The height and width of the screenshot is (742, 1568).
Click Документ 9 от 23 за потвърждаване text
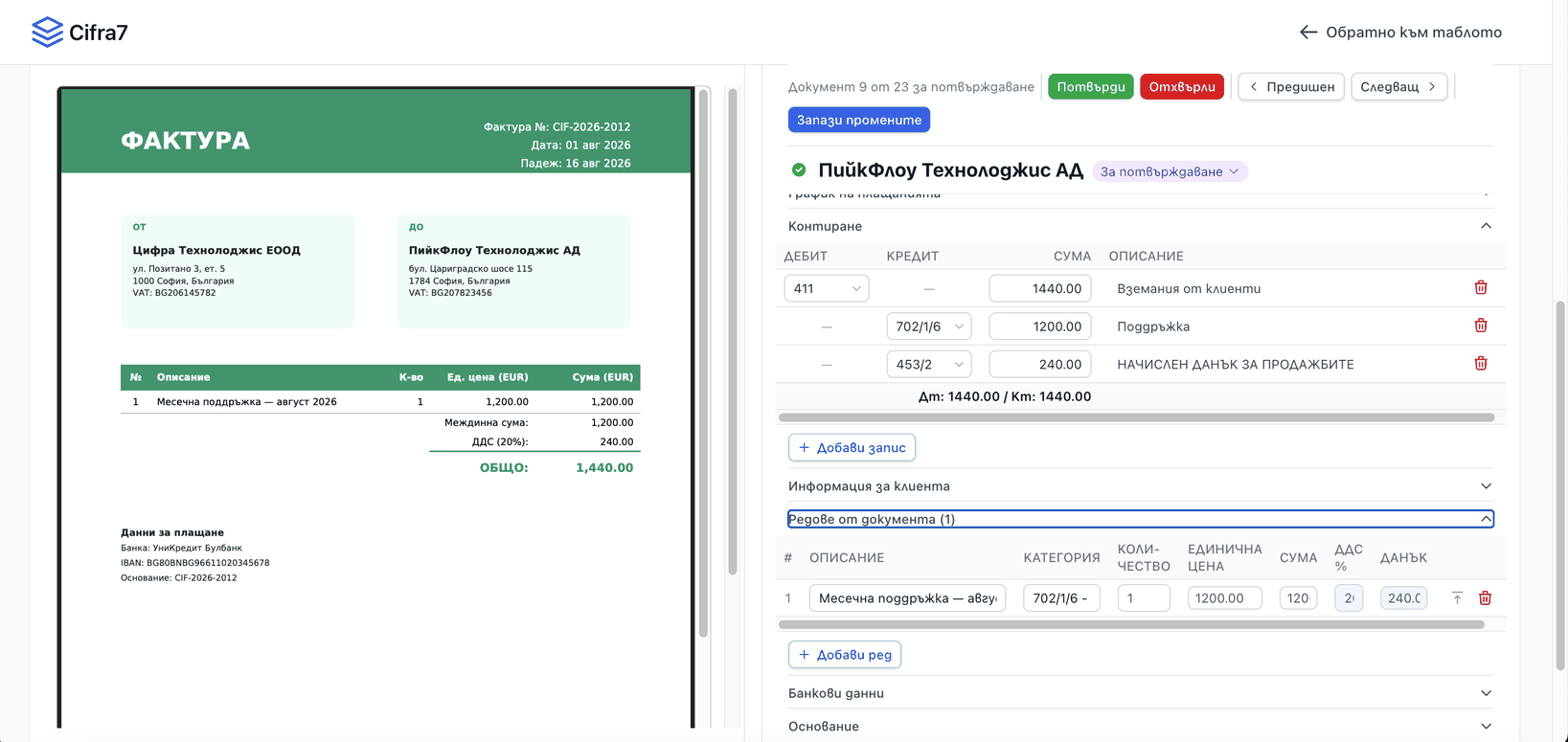pyautogui.click(x=911, y=86)
